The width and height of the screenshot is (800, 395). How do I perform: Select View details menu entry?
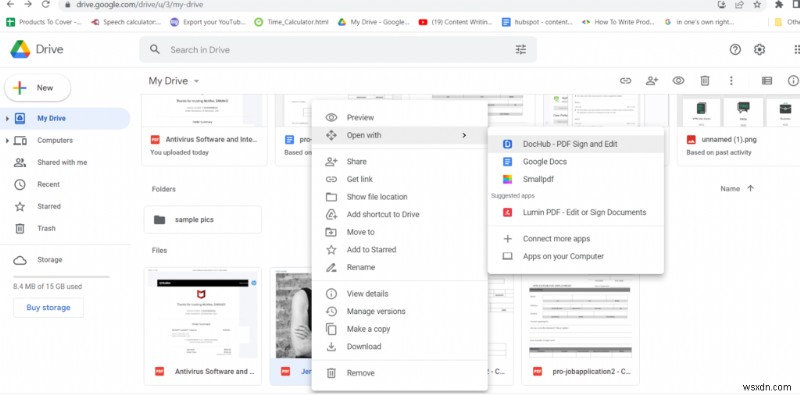click(x=399, y=293)
